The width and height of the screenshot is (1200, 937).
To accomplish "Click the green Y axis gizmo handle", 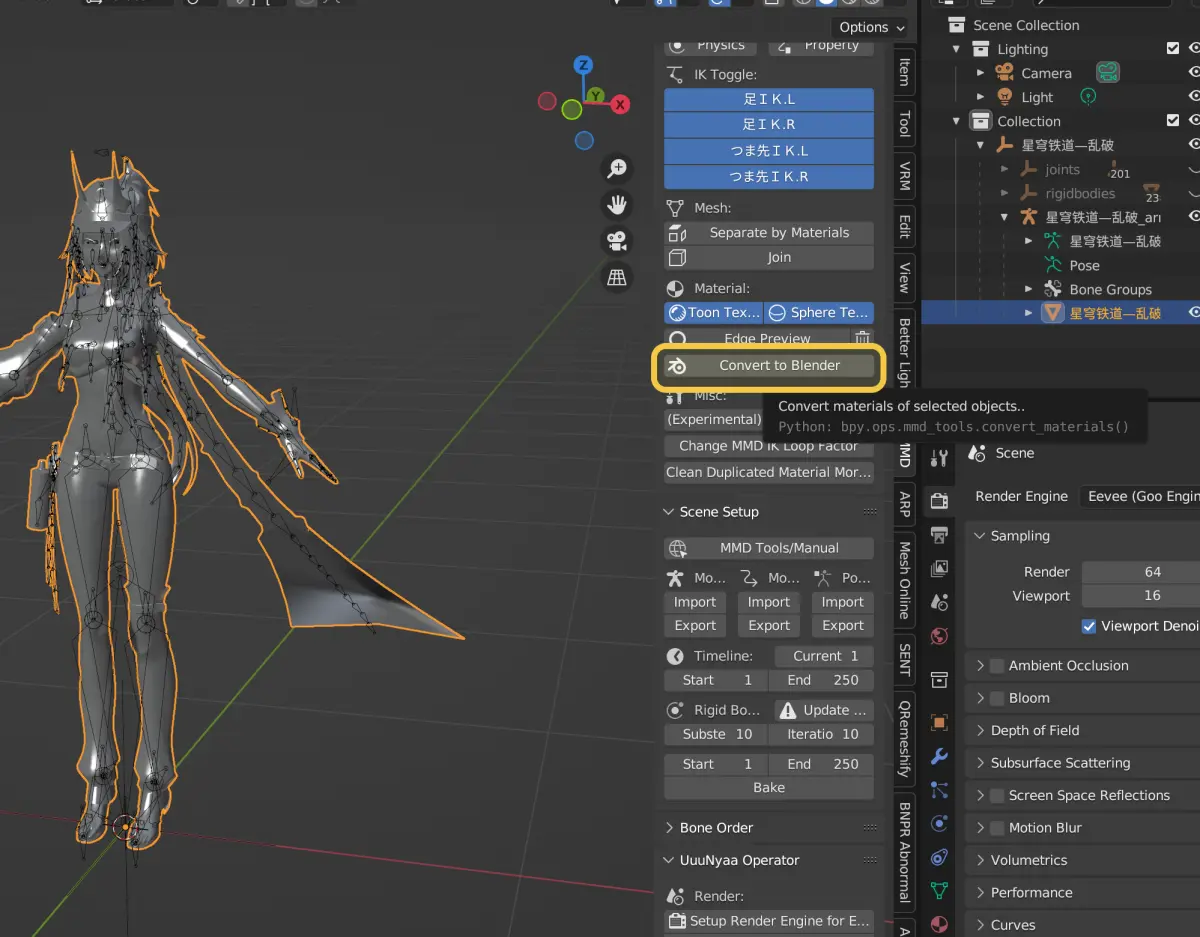I will pos(595,95).
